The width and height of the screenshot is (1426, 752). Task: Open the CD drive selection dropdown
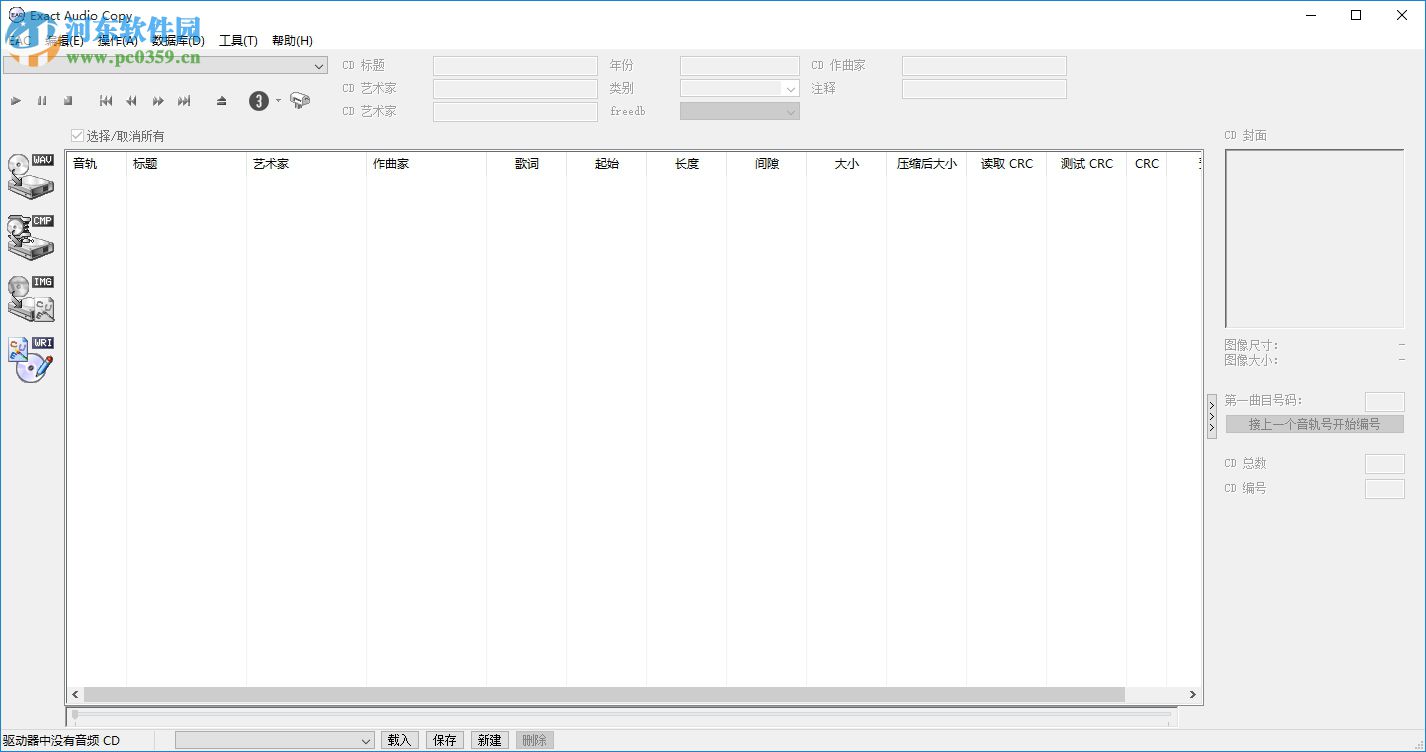(319, 64)
